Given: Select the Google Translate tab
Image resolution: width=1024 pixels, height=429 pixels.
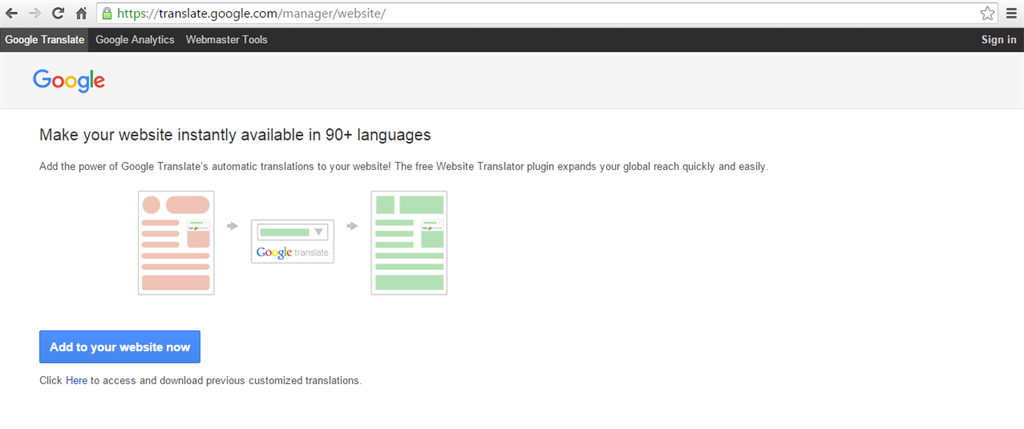Looking at the screenshot, I should 44,40.
